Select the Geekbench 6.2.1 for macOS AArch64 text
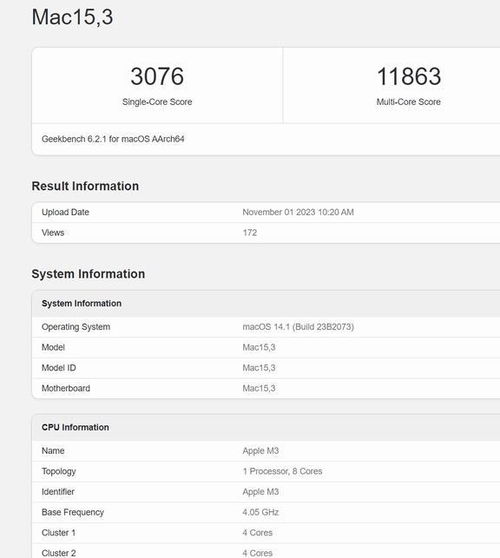Viewport: 500px width, 558px height. coord(113,139)
